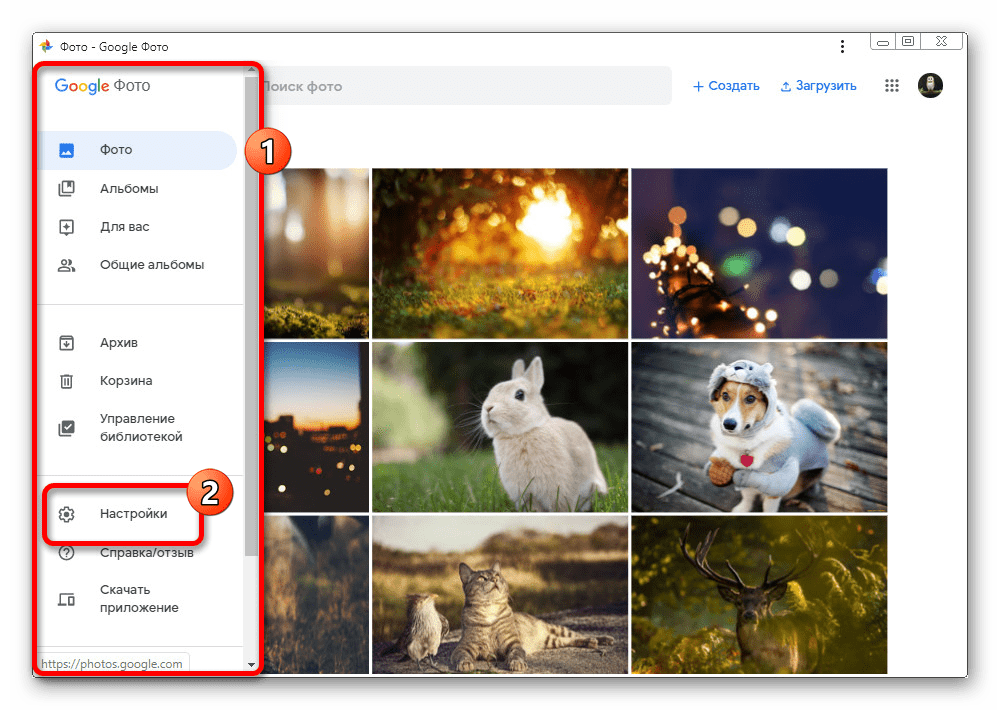Open the bokeh string lights photo
1000x710 pixels.
point(759,253)
